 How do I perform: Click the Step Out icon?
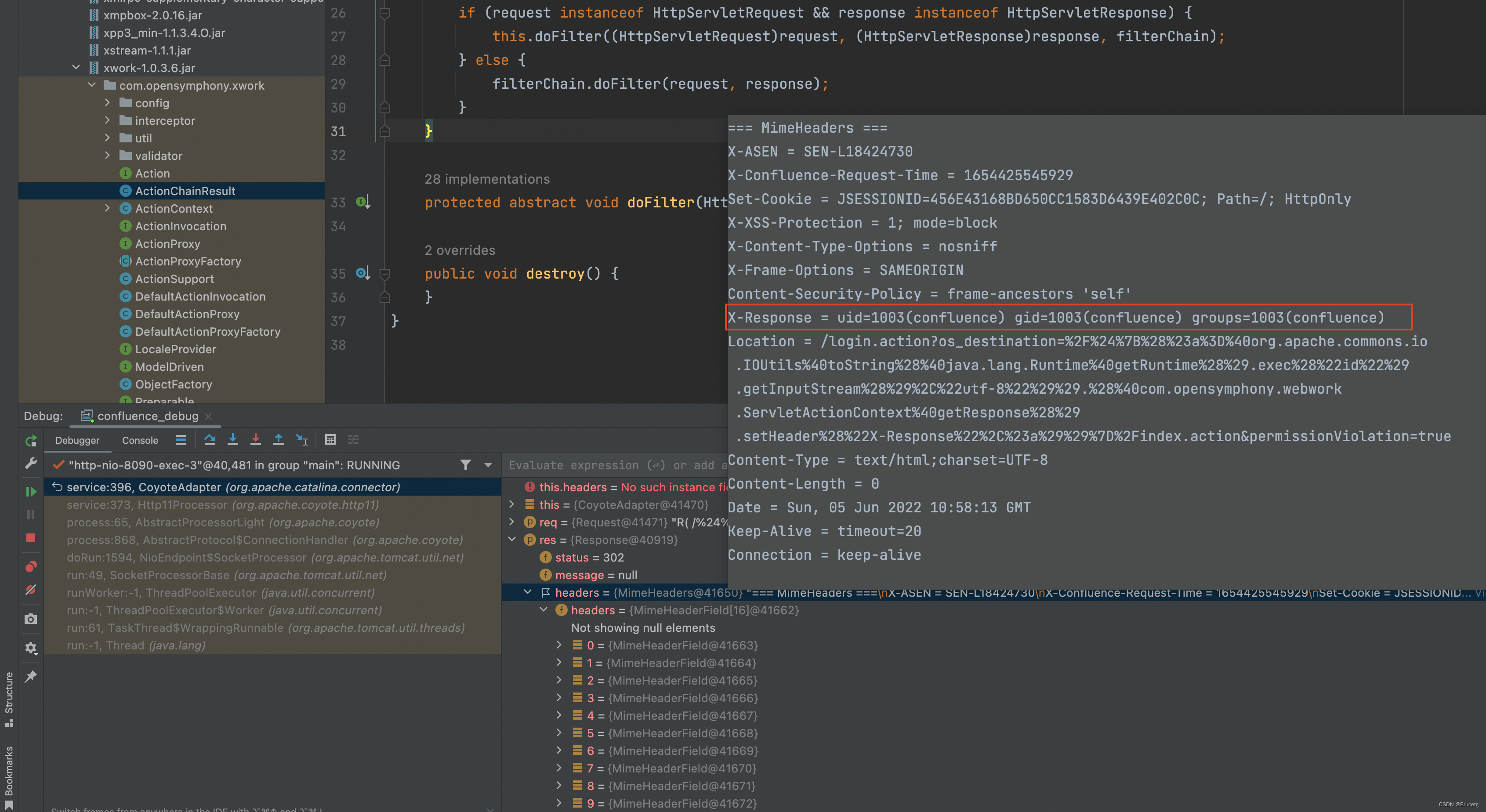click(x=278, y=439)
